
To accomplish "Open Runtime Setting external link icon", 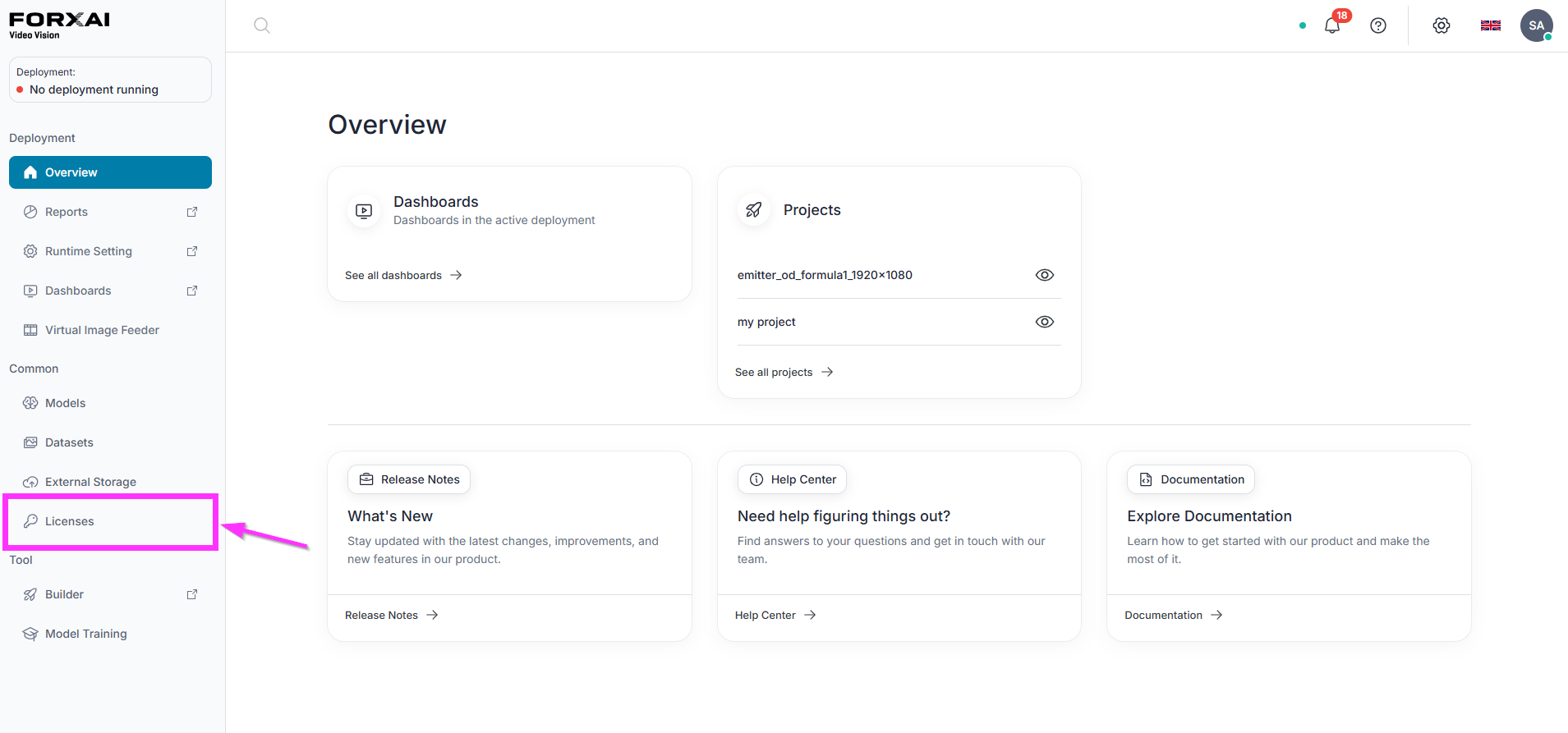I will click(x=192, y=251).
